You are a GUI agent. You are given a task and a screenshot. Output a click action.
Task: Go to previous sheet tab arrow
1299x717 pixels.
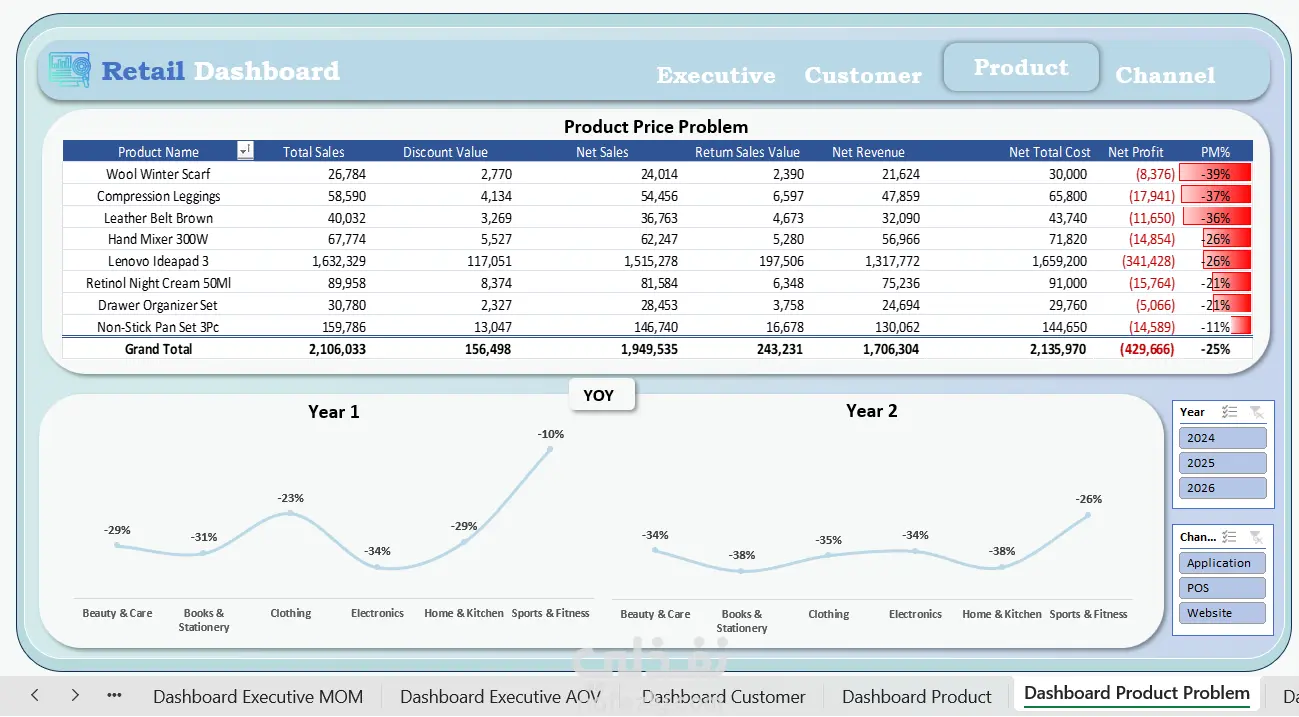coord(35,695)
